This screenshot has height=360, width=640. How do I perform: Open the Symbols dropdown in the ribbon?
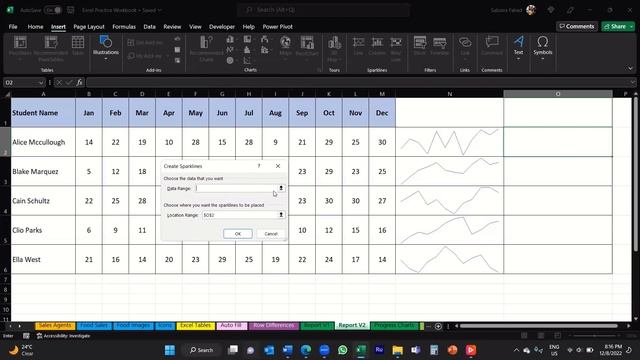click(x=542, y=48)
